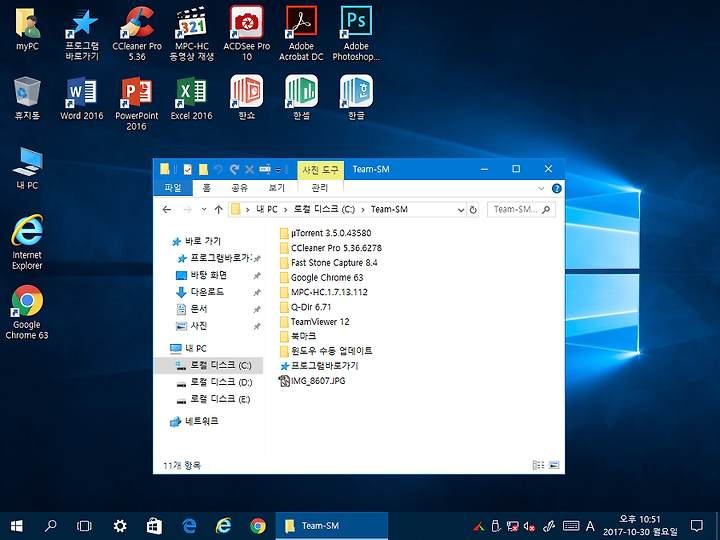Select 다운로드 in navigation pane
The width and height of the screenshot is (720, 540).
(200, 292)
